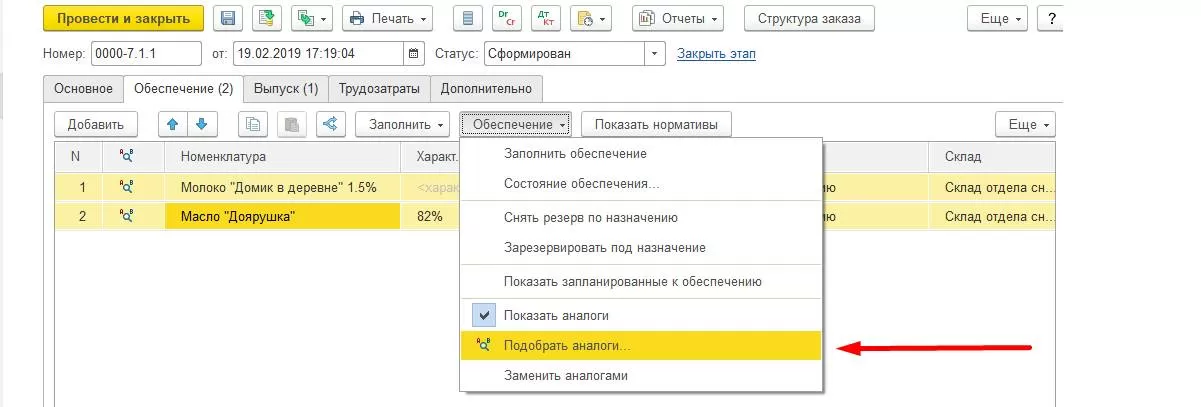Expand the Заполнить dropdown button
1201x407 pixels.
click(x=406, y=124)
